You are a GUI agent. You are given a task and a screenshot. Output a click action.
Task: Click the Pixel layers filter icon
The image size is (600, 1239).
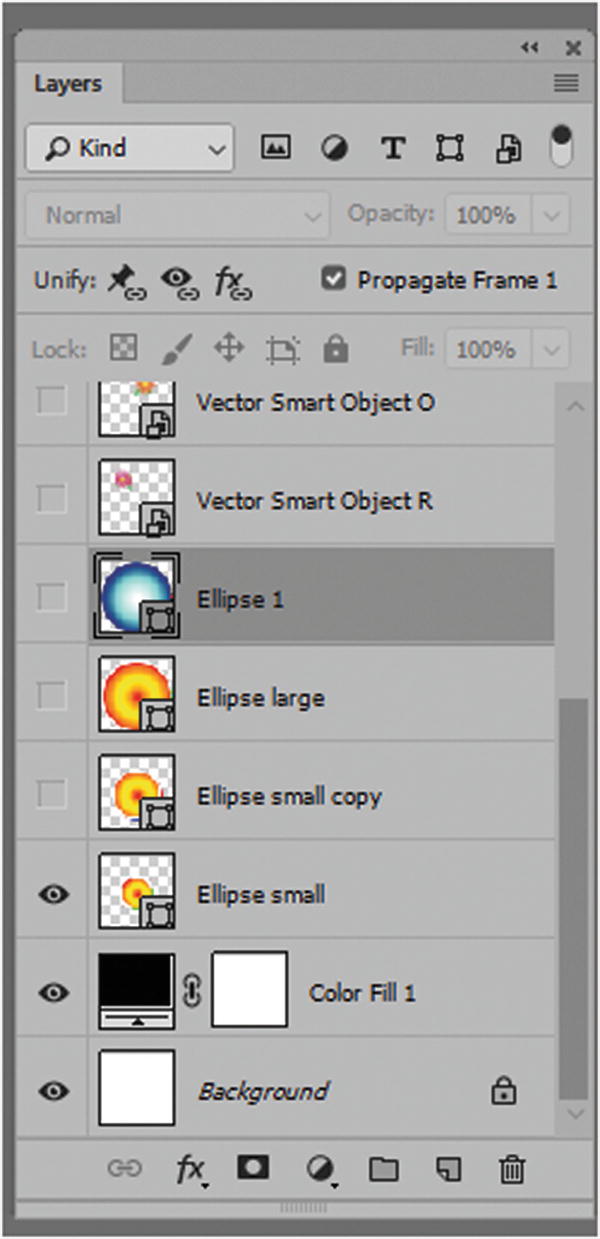pos(276,147)
